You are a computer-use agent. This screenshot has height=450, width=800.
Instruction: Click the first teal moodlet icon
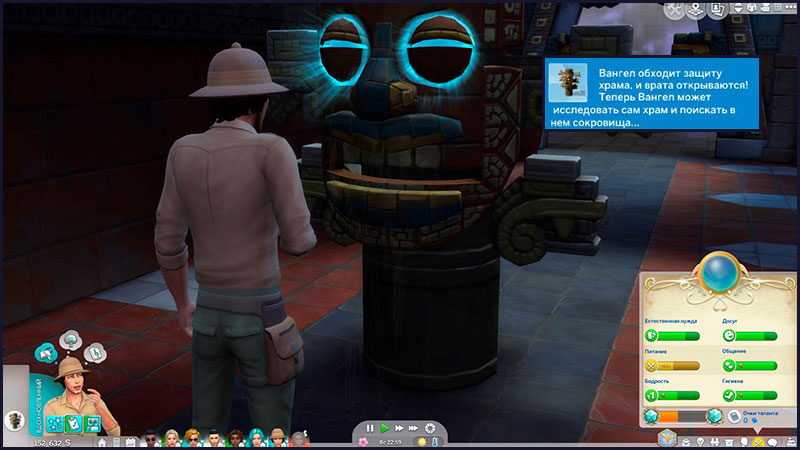[x=55, y=423]
